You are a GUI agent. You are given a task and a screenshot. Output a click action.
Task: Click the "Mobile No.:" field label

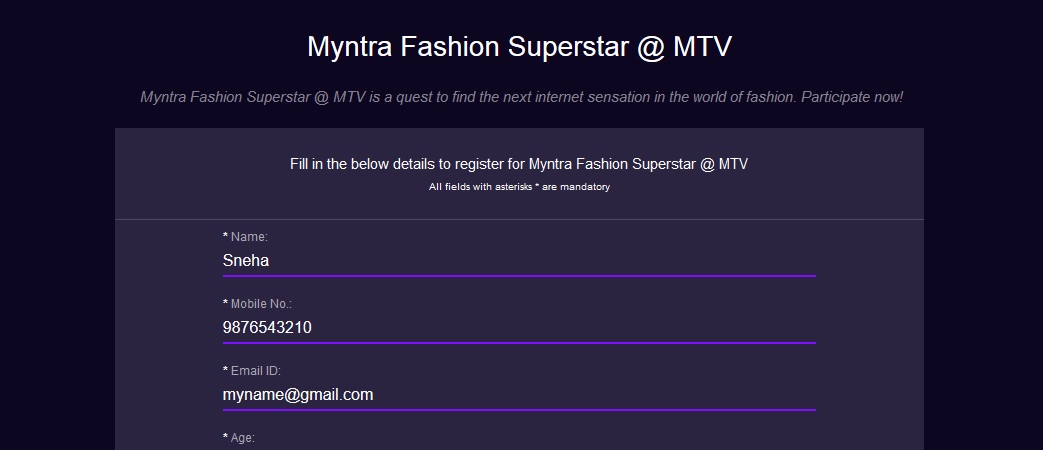(x=261, y=304)
